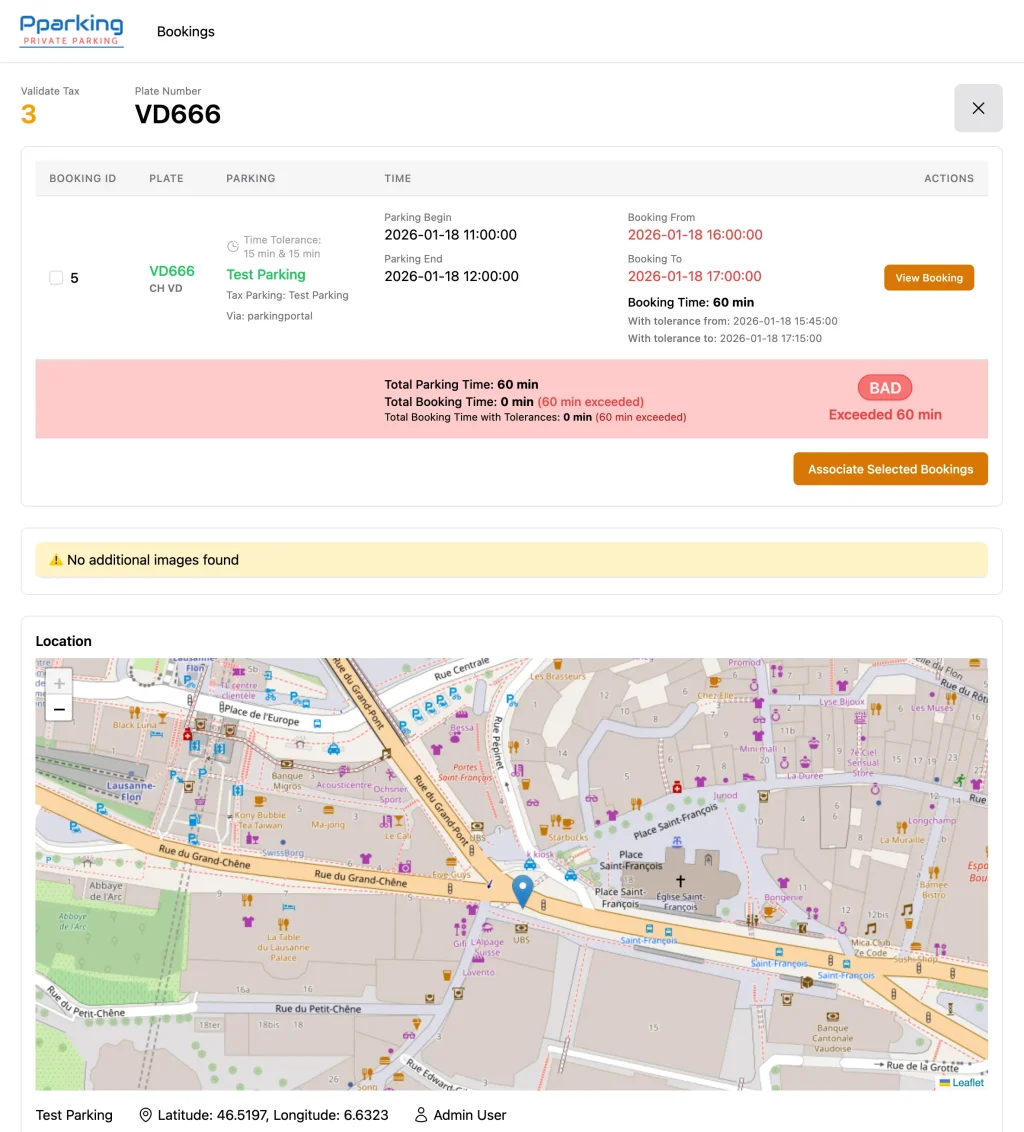The height and width of the screenshot is (1132, 1024).
Task: Click the Time column header
Action: tap(398, 178)
